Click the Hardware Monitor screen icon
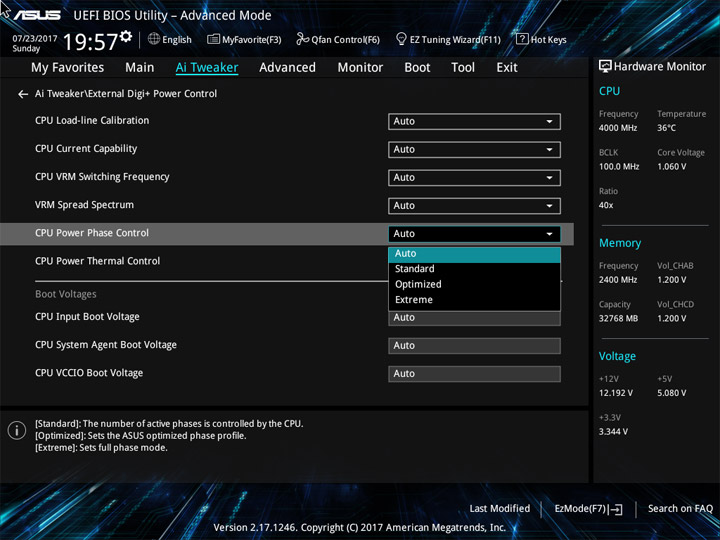This screenshot has height=540, width=720. tap(605, 67)
